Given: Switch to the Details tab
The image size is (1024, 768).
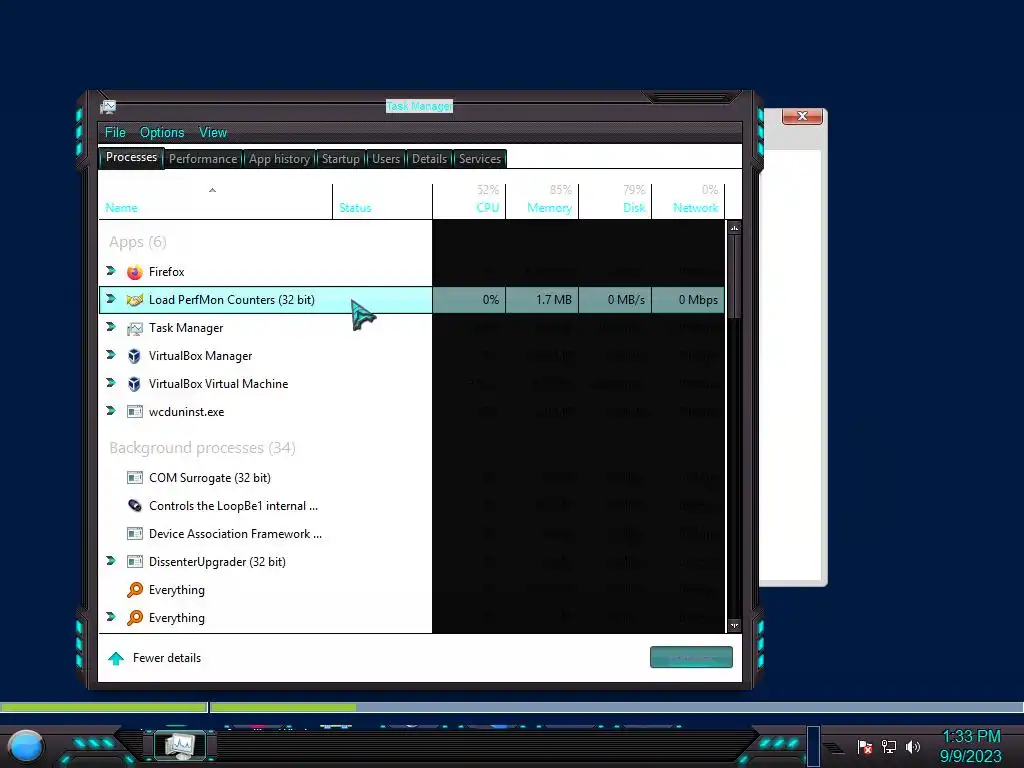Looking at the screenshot, I should (x=430, y=159).
